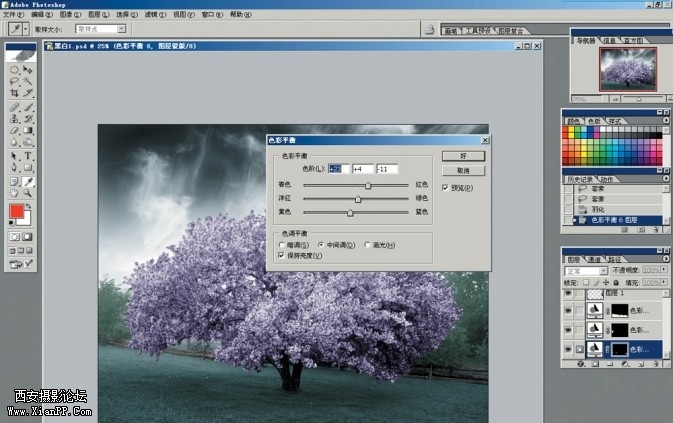Select the Elliptical Marquee tool
The width and height of the screenshot is (673, 423).
[x=15, y=69]
